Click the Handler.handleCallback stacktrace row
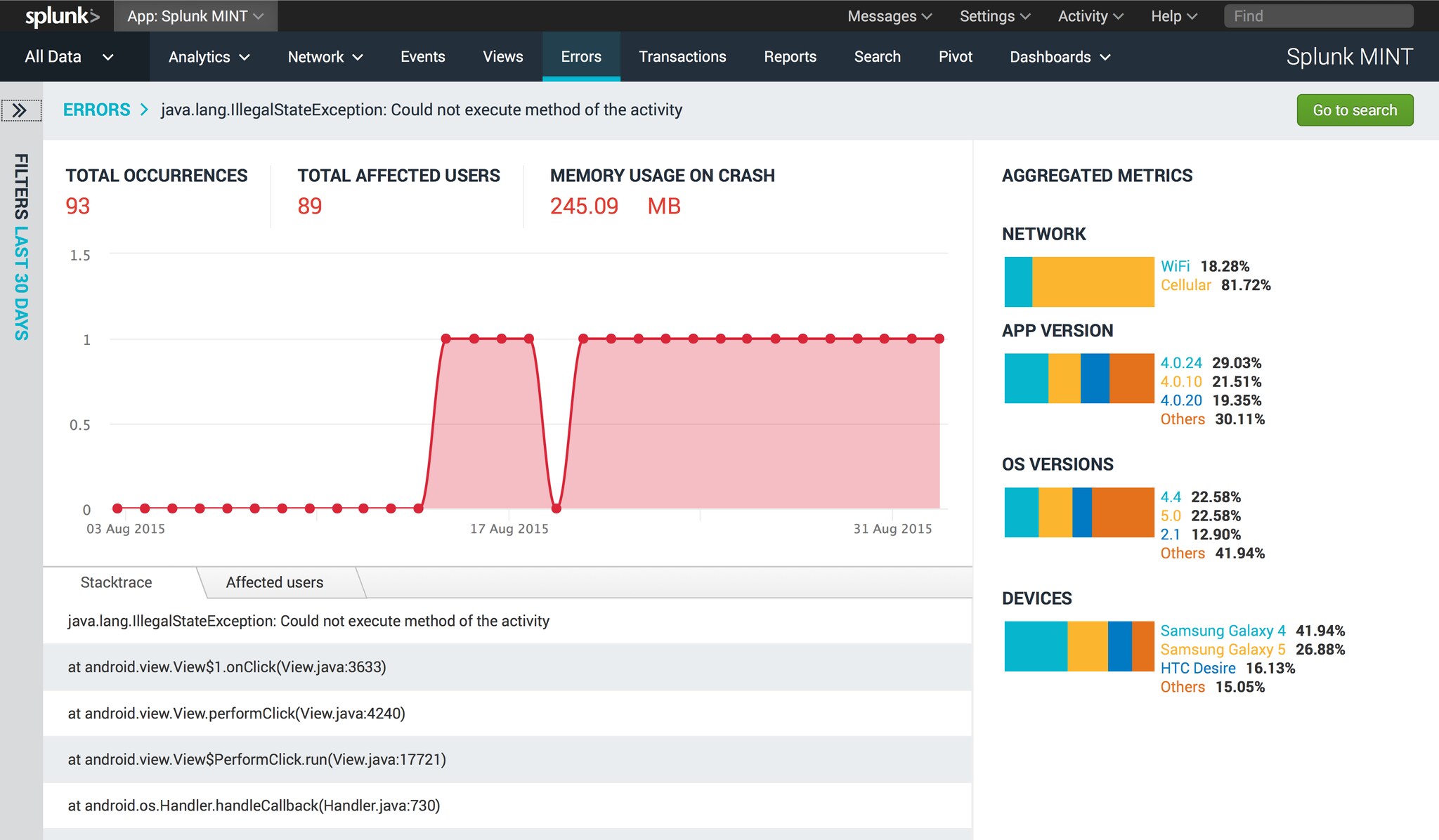 [507, 806]
